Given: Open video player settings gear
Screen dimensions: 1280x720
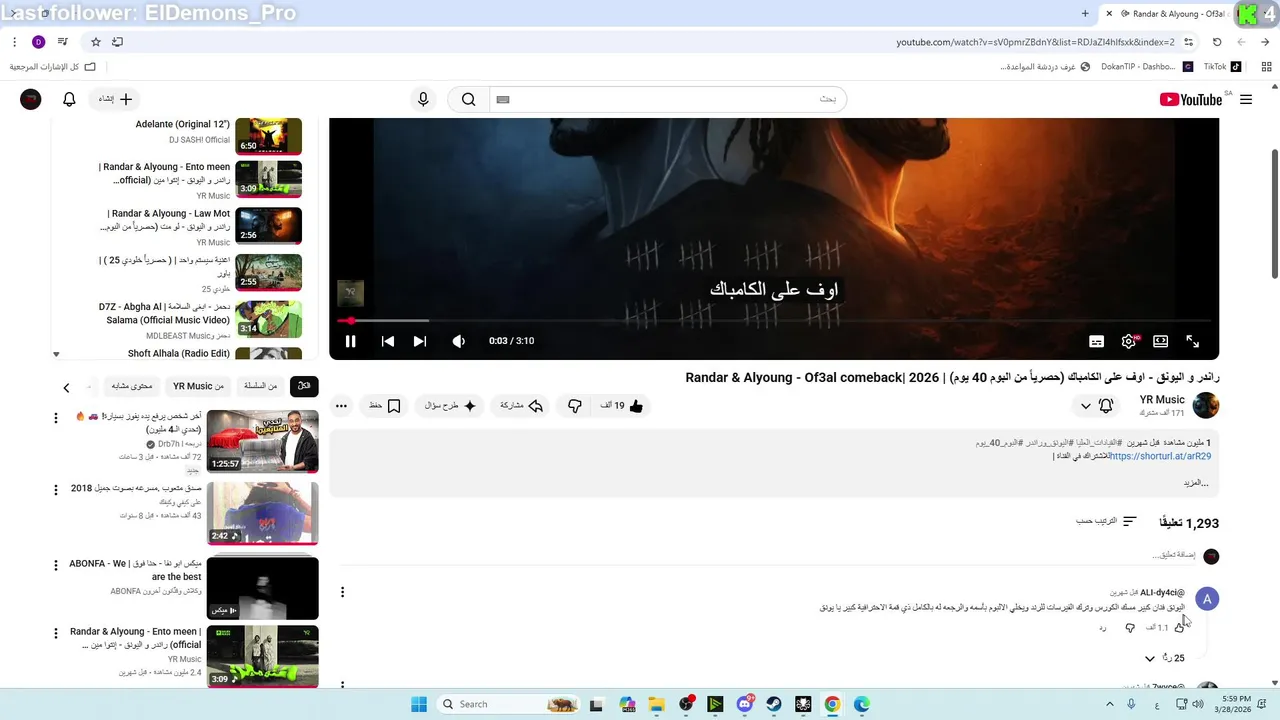Looking at the screenshot, I should coord(1129,341).
